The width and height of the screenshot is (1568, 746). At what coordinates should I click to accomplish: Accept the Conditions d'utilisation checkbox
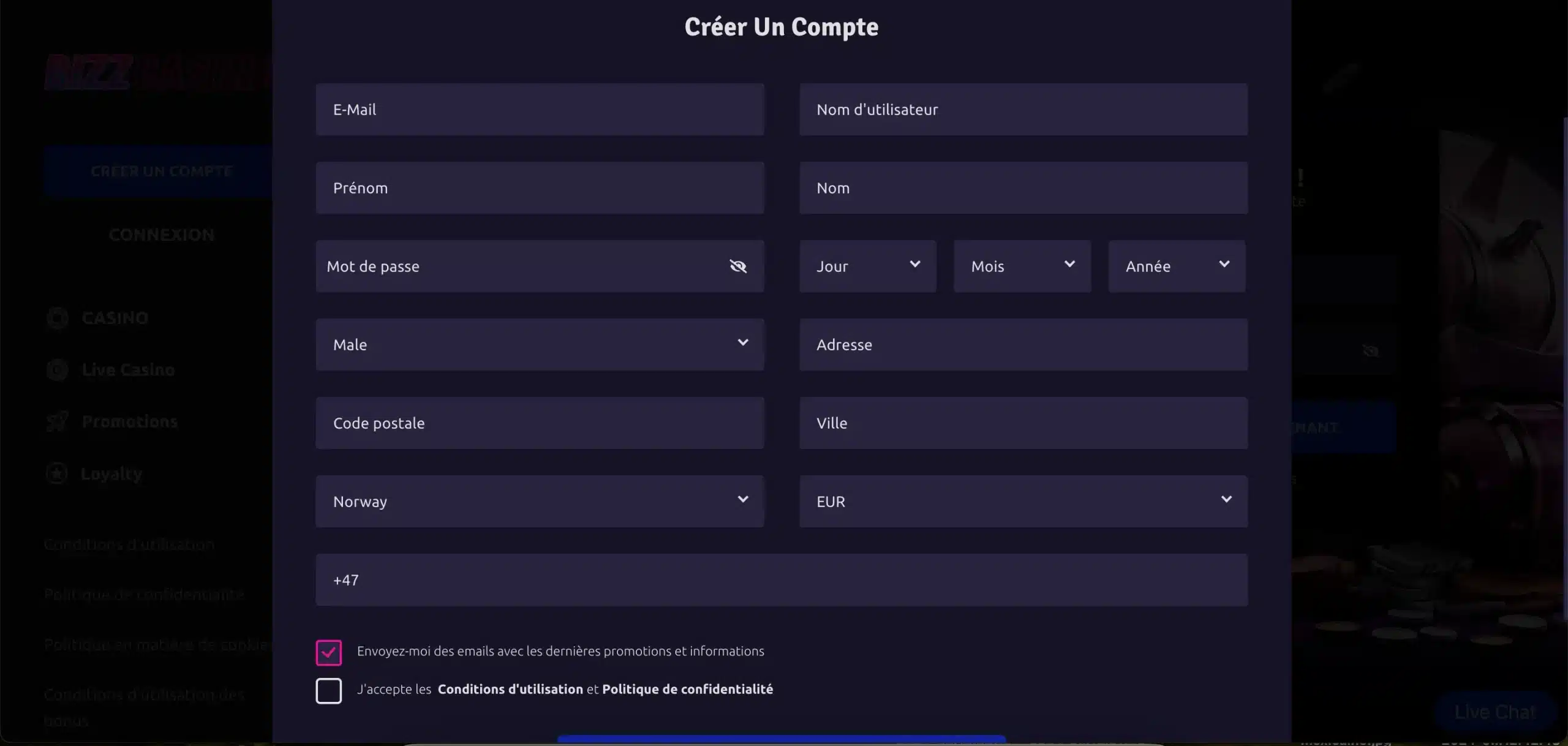[329, 691]
